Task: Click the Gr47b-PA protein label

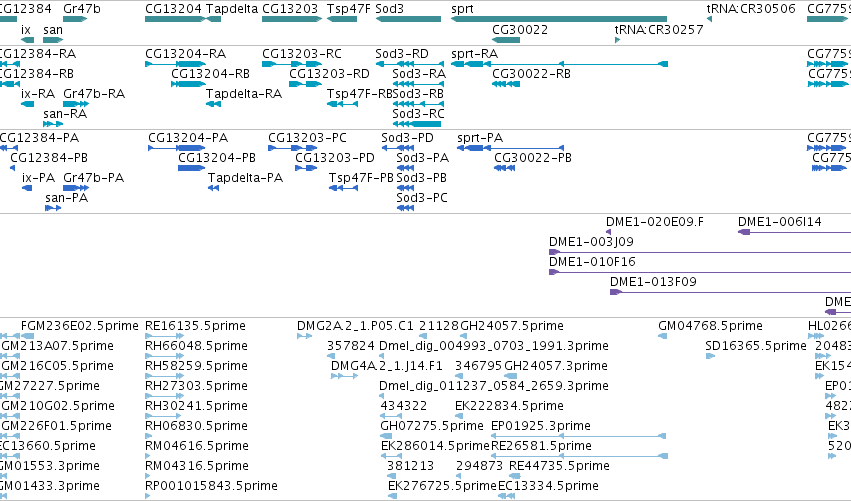Action: click(93, 178)
